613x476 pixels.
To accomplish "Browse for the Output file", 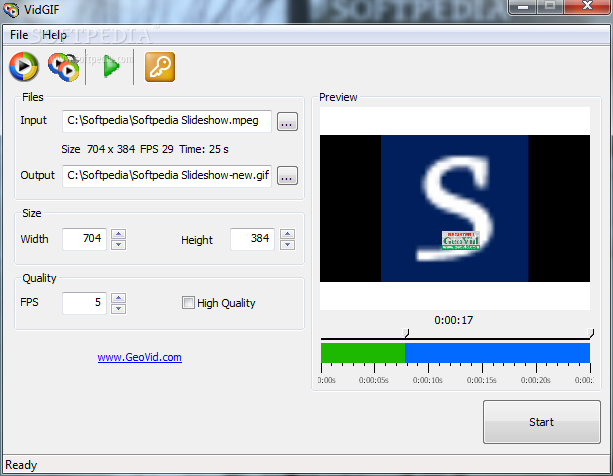I will click(287, 175).
